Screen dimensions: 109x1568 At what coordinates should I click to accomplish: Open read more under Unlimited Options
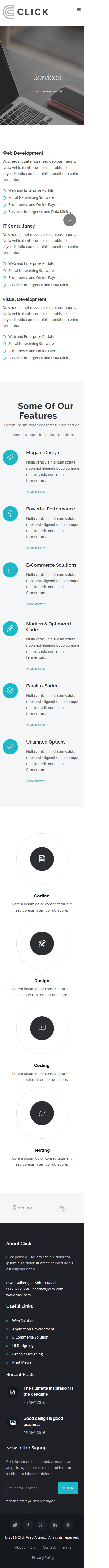click(x=35, y=781)
